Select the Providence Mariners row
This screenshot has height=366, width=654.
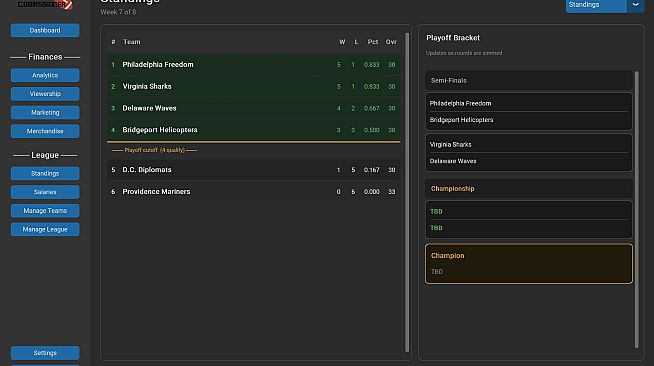pyautogui.click(x=254, y=192)
